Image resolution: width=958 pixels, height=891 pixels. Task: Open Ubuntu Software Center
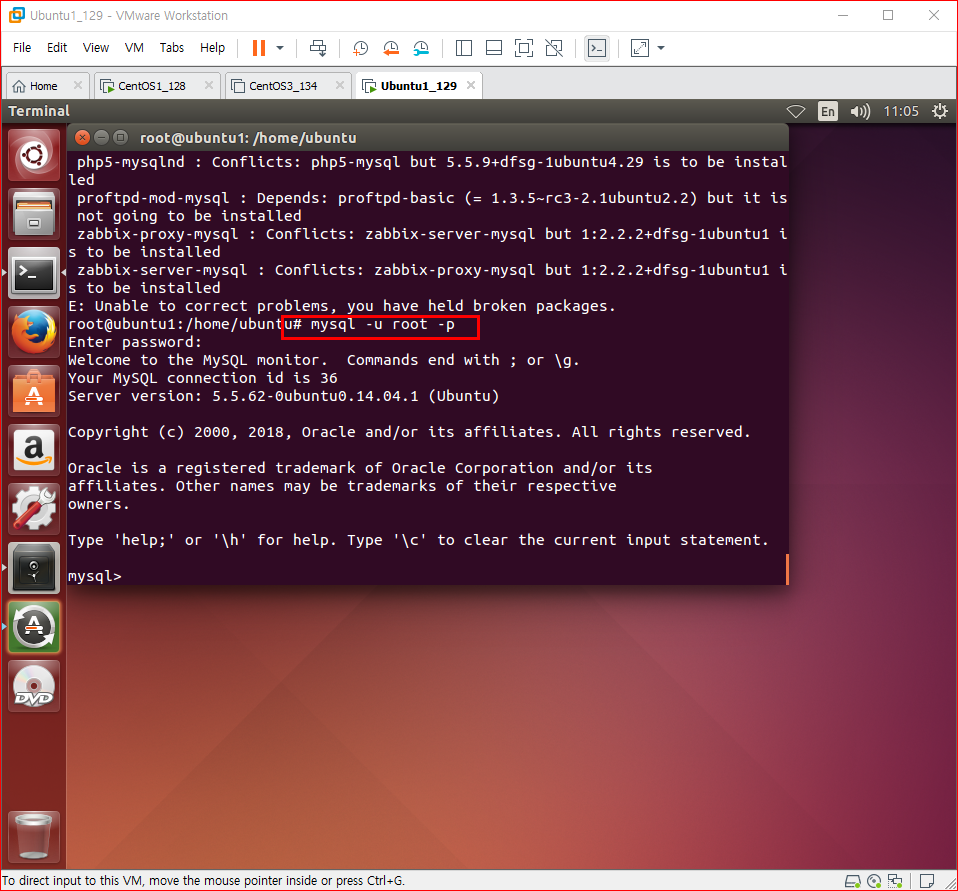coord(34,391)
